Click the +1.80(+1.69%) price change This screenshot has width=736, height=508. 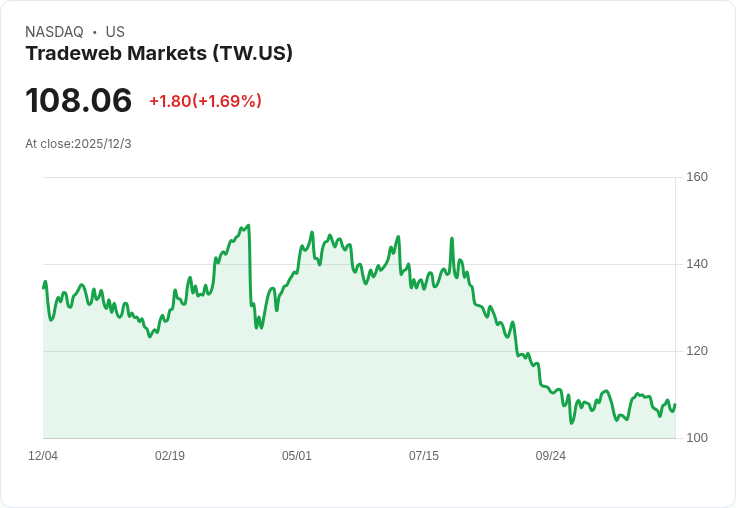coord(205,101)
